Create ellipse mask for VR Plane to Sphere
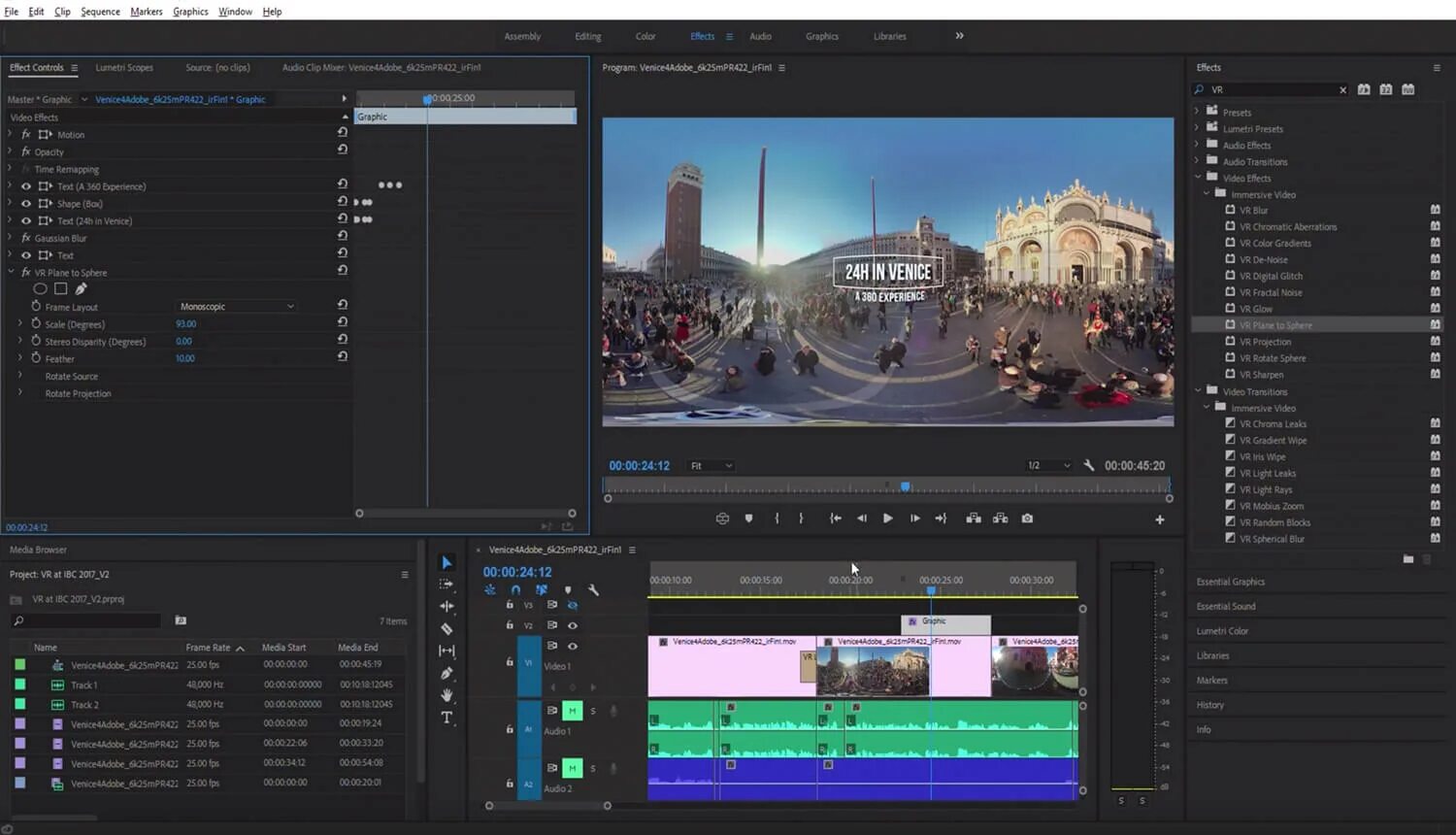Viewport: 1456px width, 835px height. coord(40,289)
